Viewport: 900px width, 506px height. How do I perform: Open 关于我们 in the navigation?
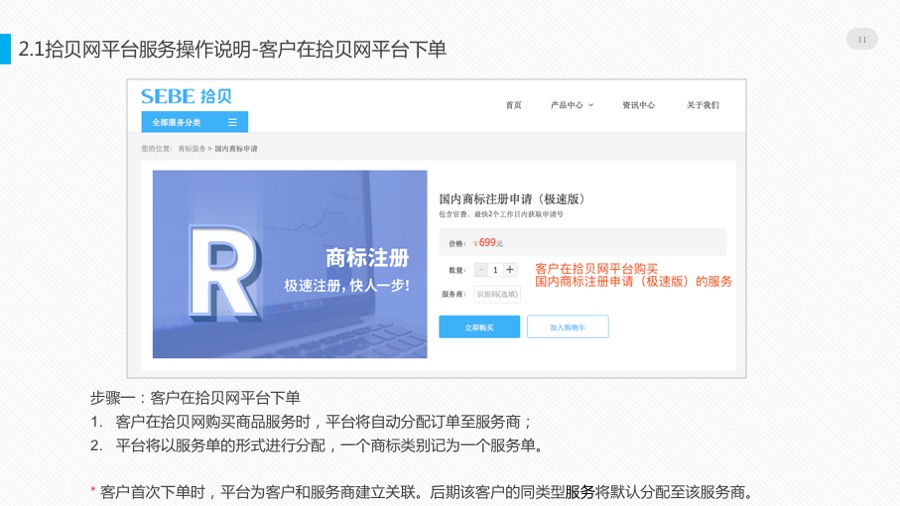[x=703, y=105]
